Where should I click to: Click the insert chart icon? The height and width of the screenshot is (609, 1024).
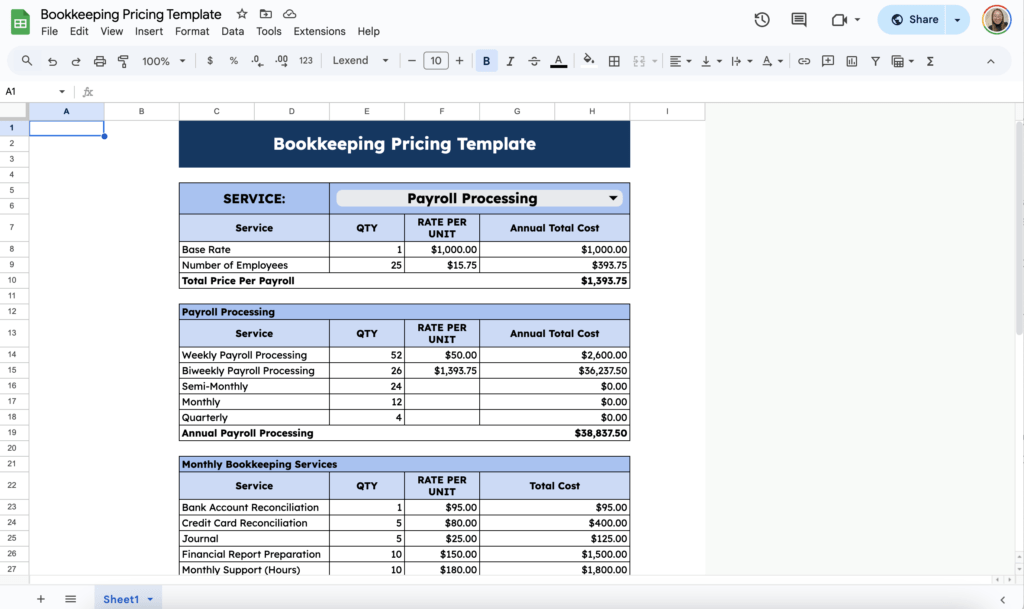point(852,61)
